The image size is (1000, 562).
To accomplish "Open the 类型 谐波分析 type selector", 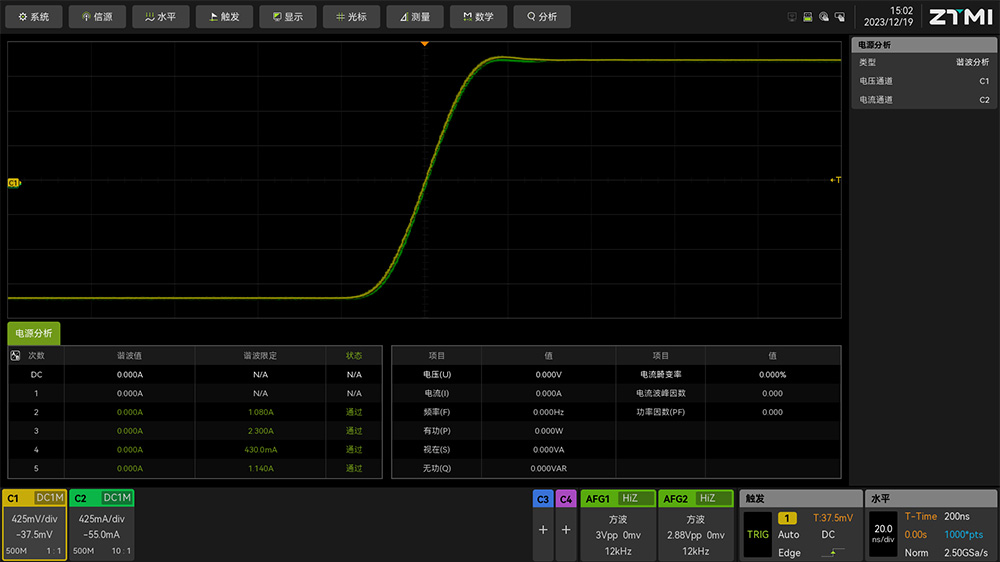I will pyautogui.click(x=923, y=62).
